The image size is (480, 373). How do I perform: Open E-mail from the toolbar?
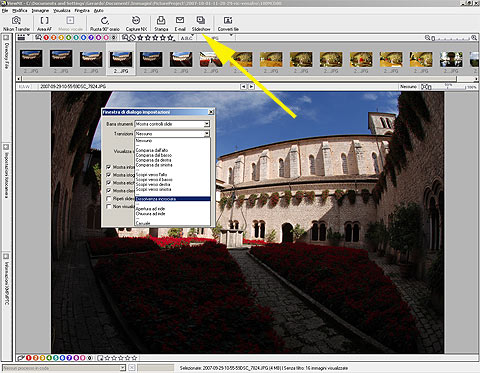pos(180,24)
